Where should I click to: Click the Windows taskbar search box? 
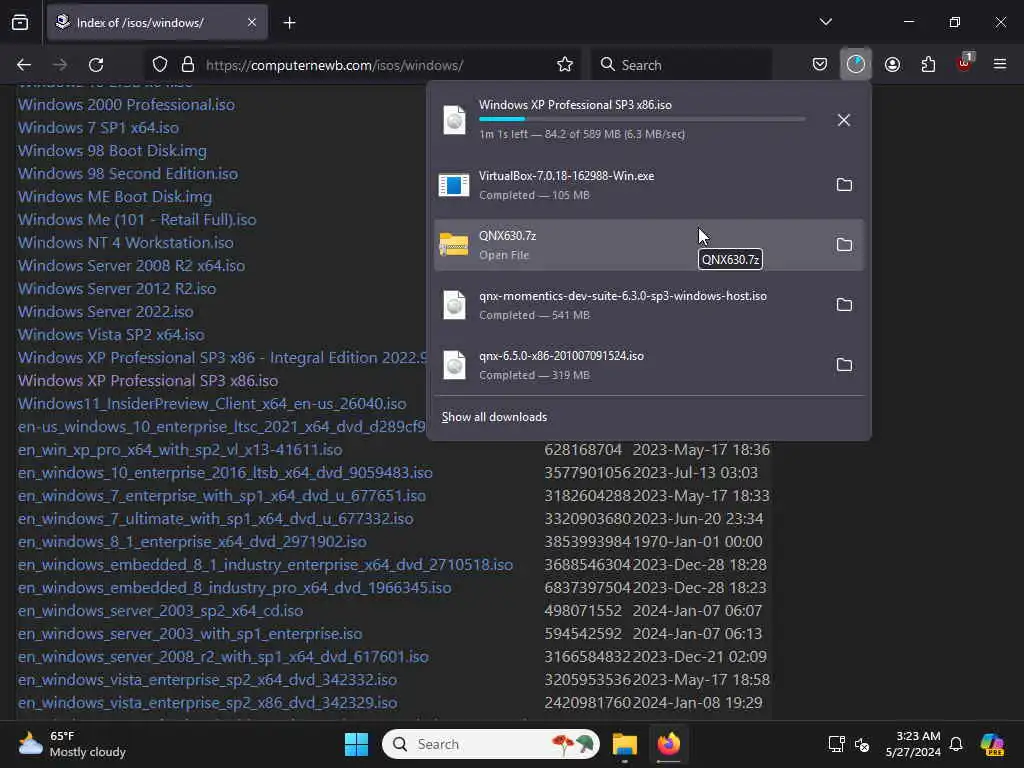(x=490, y=744)
